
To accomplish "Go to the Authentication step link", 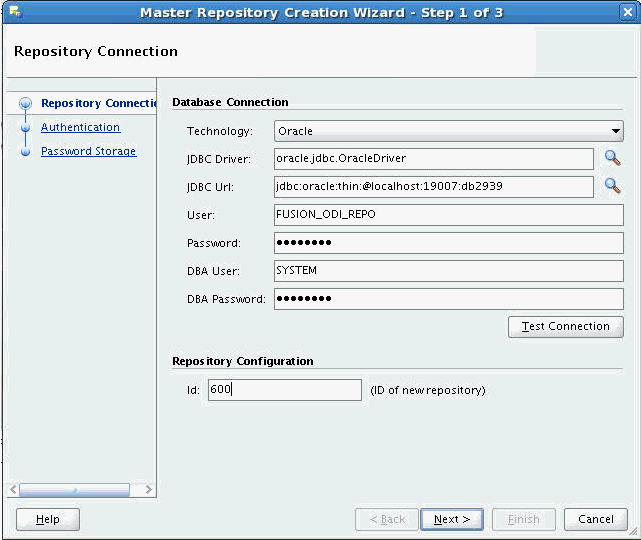I will pyautogui.click(x=81, y=127).
